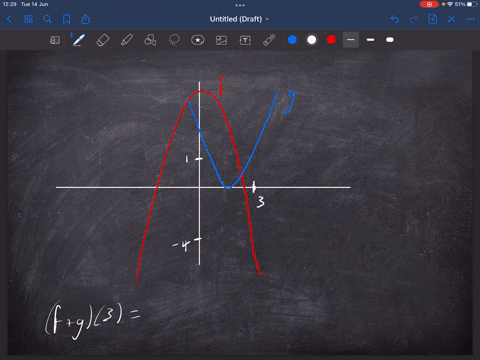
Task: Tap the three-dot multitasking handle
Action: pos(240,5)
